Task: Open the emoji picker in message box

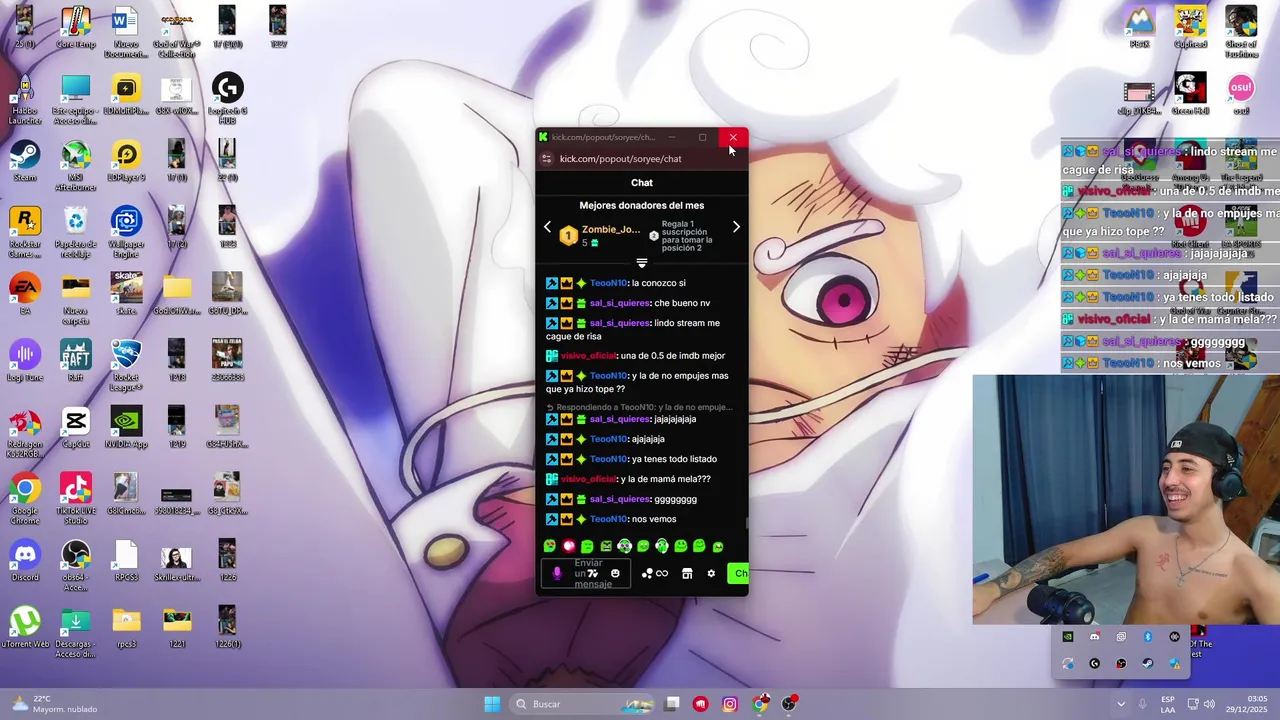Action: coord(615,573)
